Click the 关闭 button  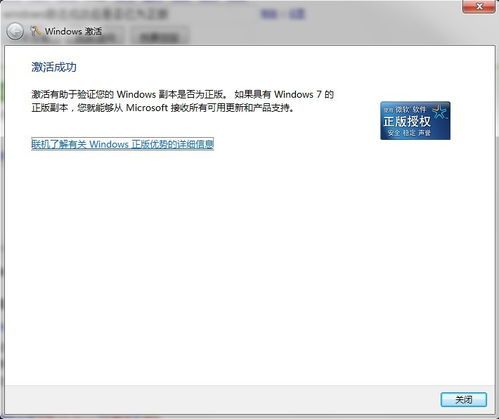[464, 399]
